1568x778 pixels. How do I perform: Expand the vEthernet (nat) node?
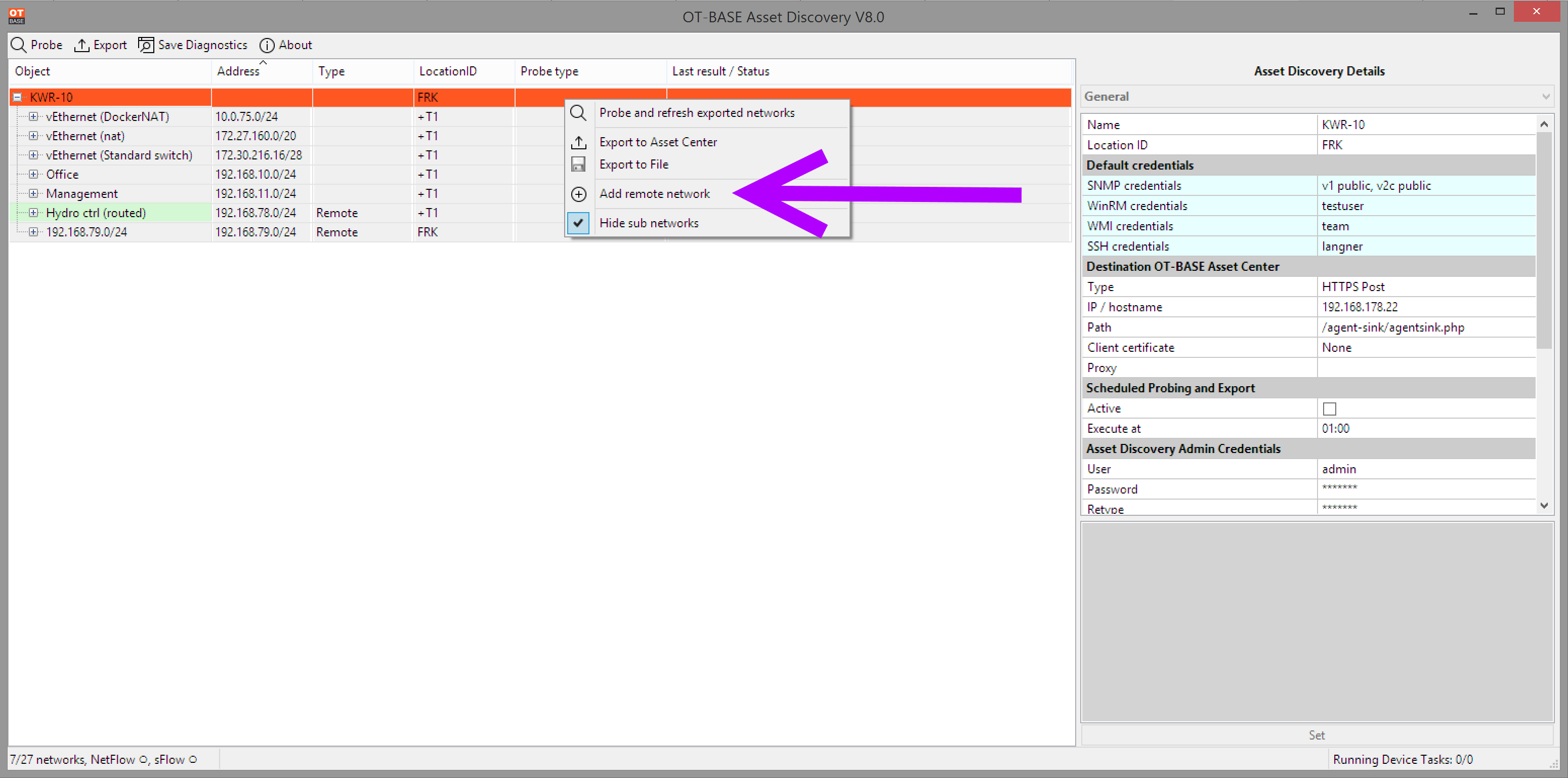click(33, 136)
